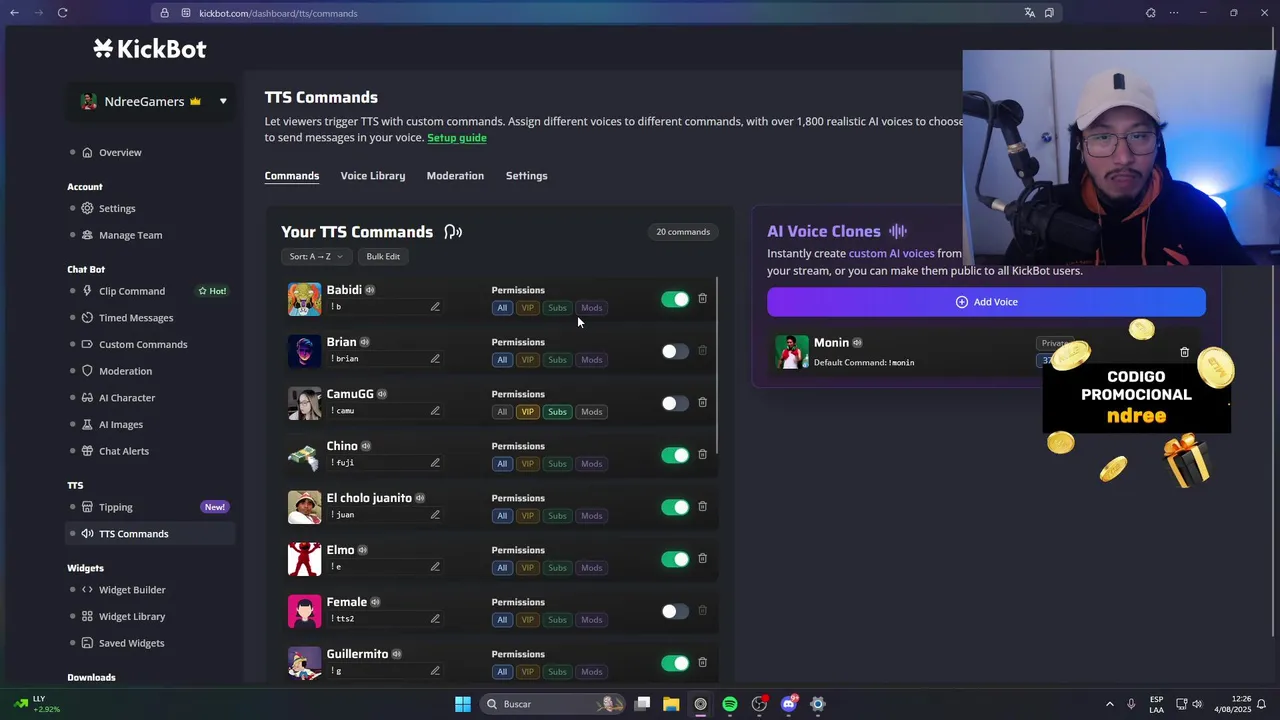This screenshot has width=1280, height=720.
Task: Click the translate page icon in address bar
Action: [1029, 13]
